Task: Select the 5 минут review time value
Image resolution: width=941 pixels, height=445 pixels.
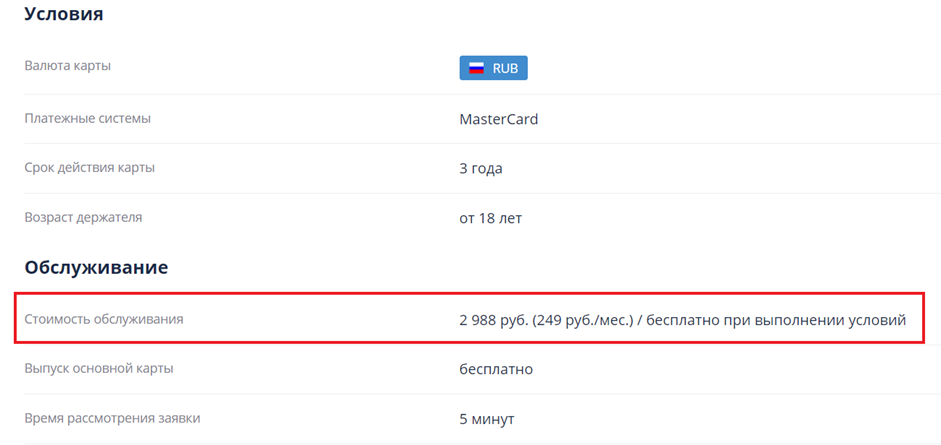Action: [x=487, y=418]
